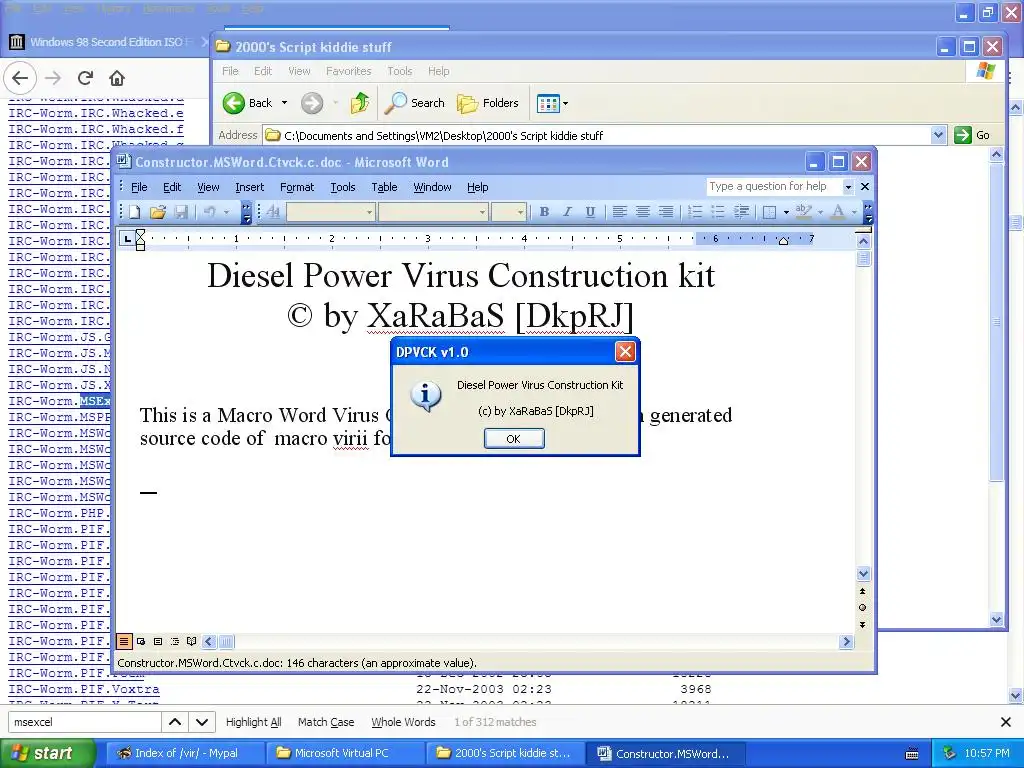Click the Word horizontal scrollbar right arrow

(846, 641)
